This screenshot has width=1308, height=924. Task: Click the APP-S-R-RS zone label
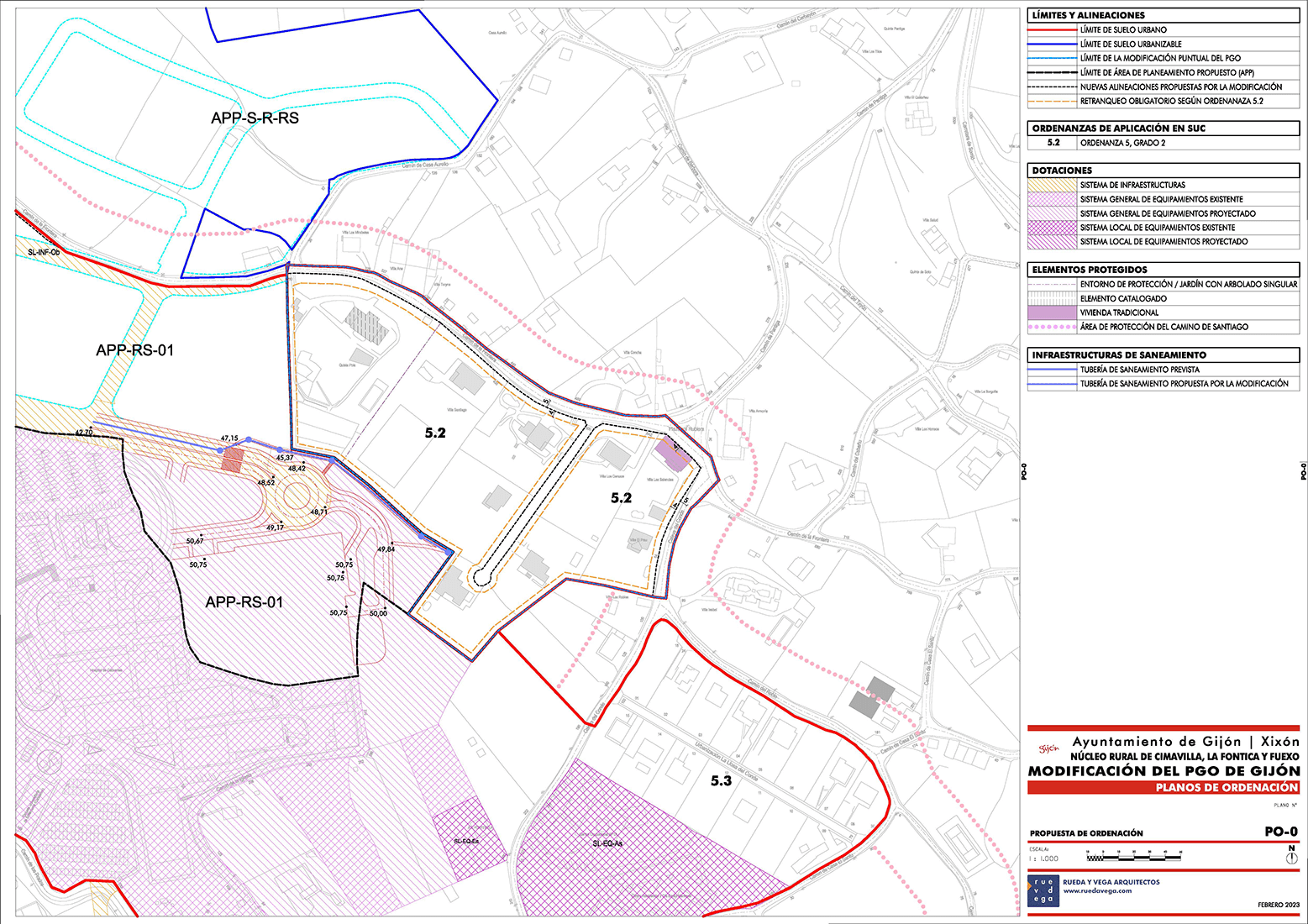tap(255, 118)
